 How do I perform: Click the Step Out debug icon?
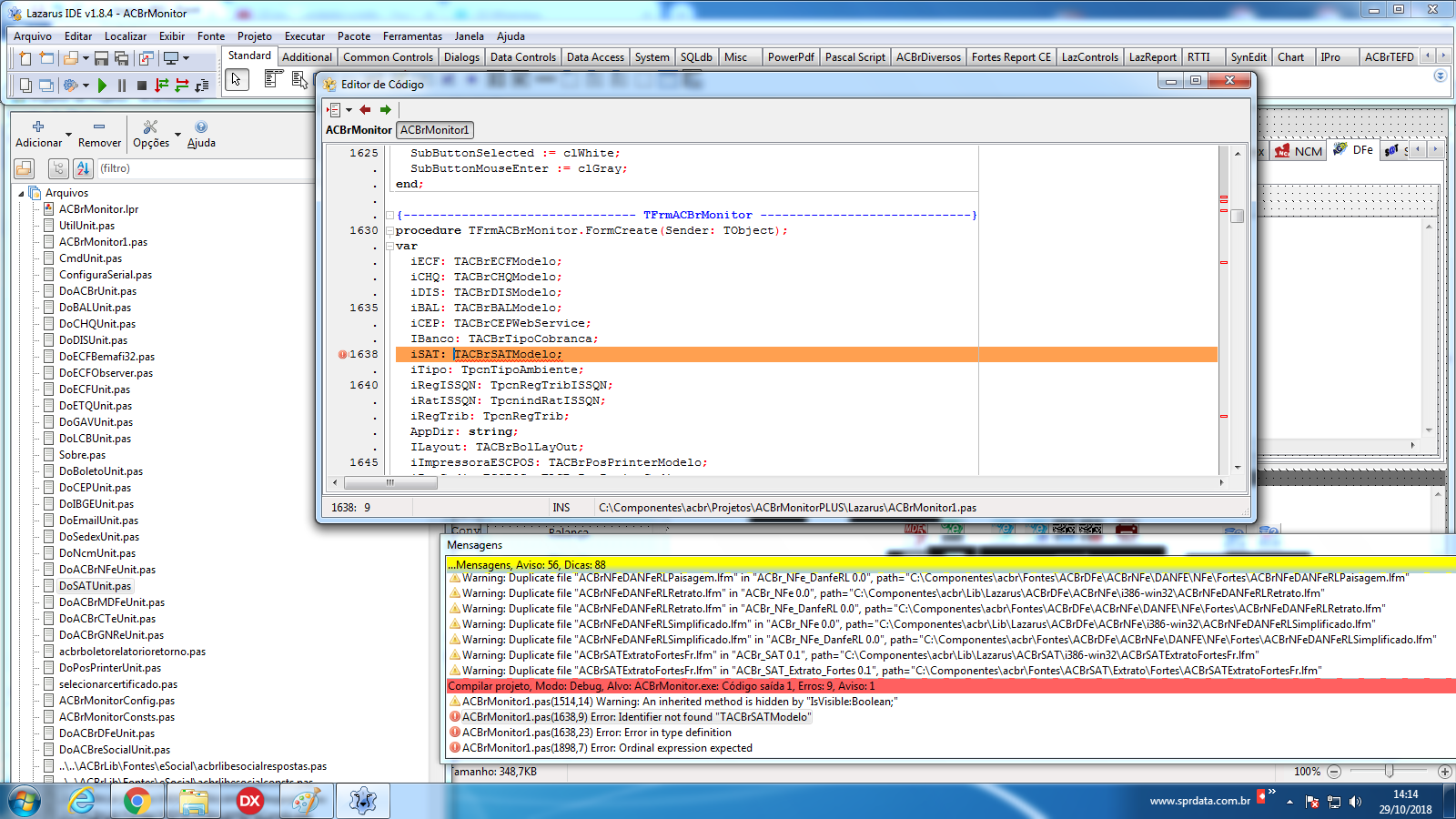pyautogui.click(x=202, y=86)
